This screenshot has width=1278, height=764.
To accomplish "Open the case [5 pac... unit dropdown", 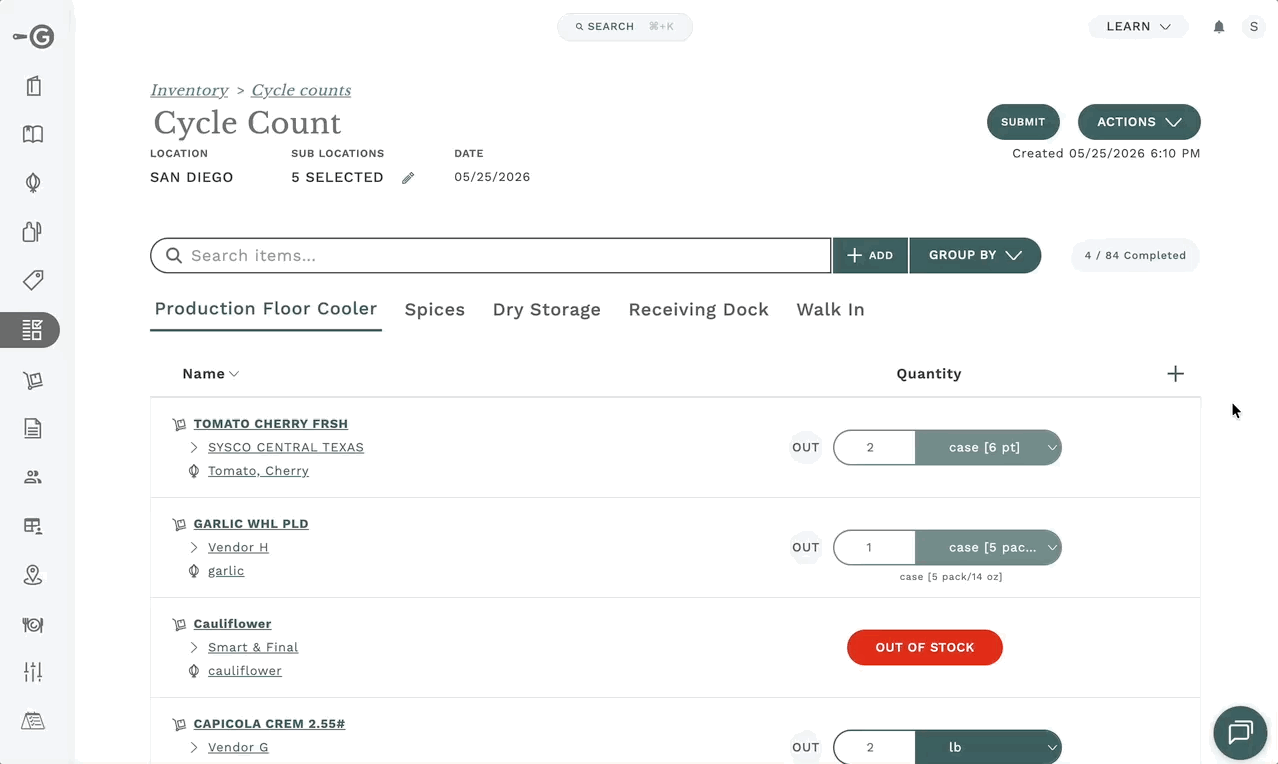I will click(988, 548).
